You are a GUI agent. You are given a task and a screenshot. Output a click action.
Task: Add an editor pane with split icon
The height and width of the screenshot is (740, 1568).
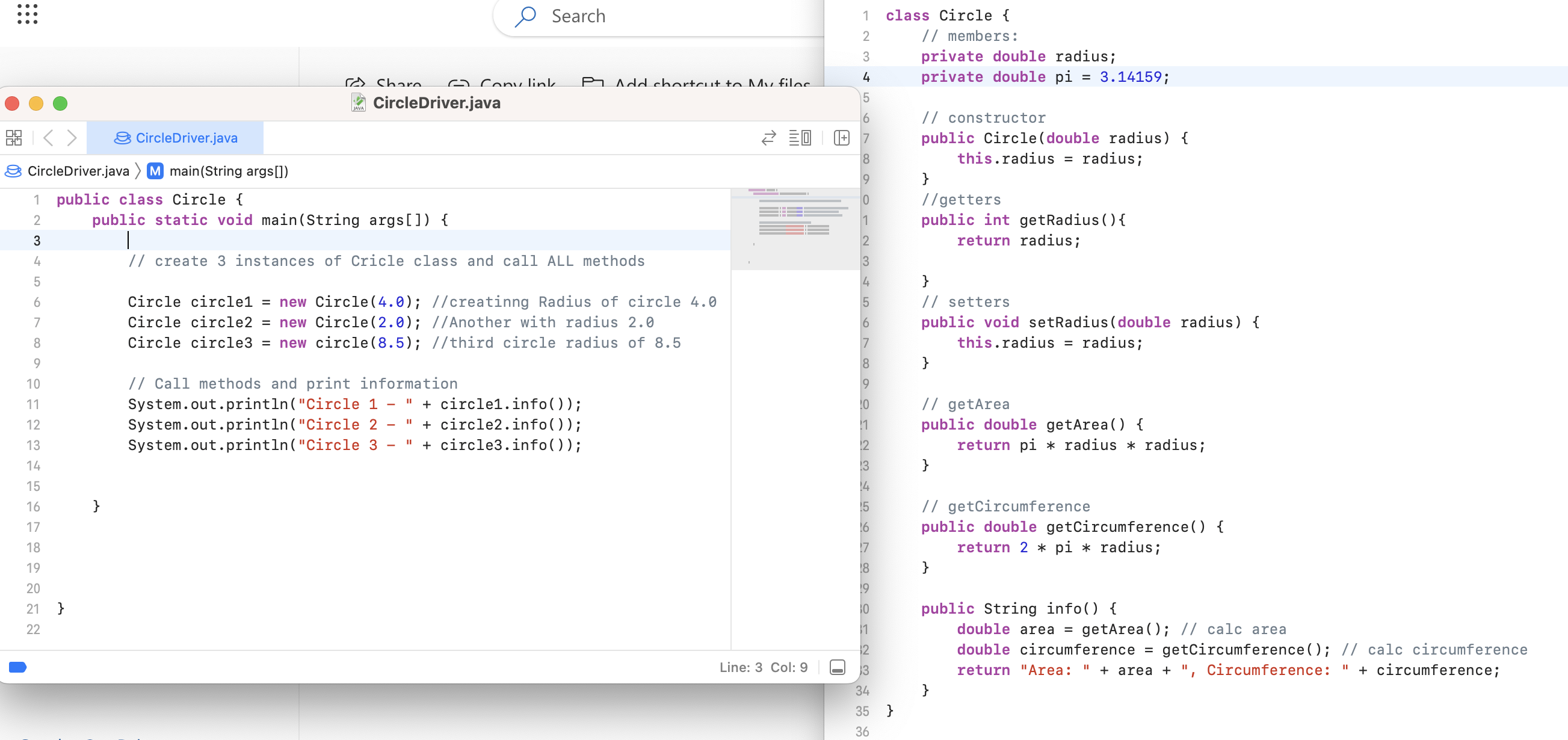click(842, 138)
